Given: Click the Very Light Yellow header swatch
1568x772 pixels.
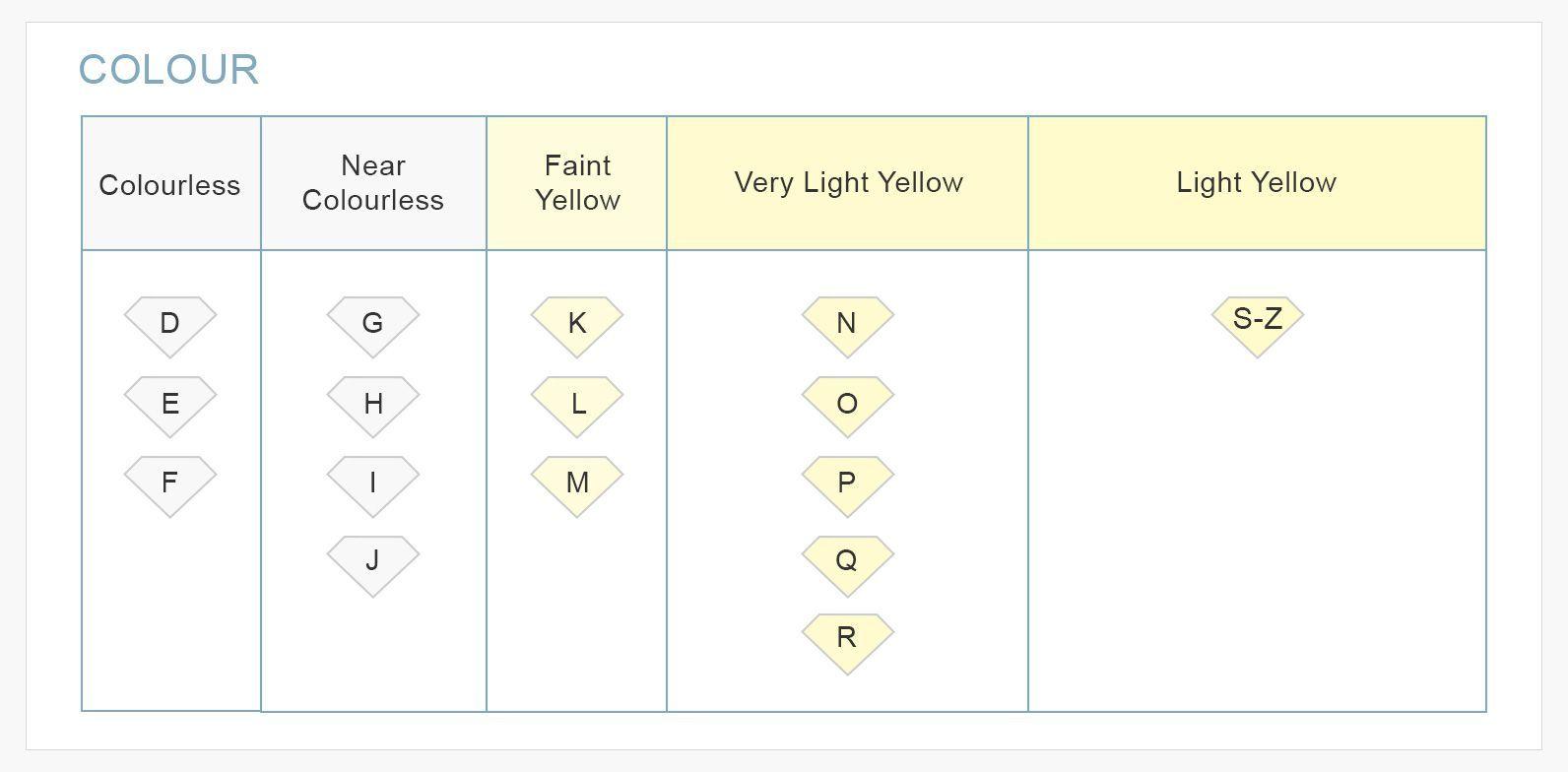Looking at the screenshot, I should (x=848, y=183).
